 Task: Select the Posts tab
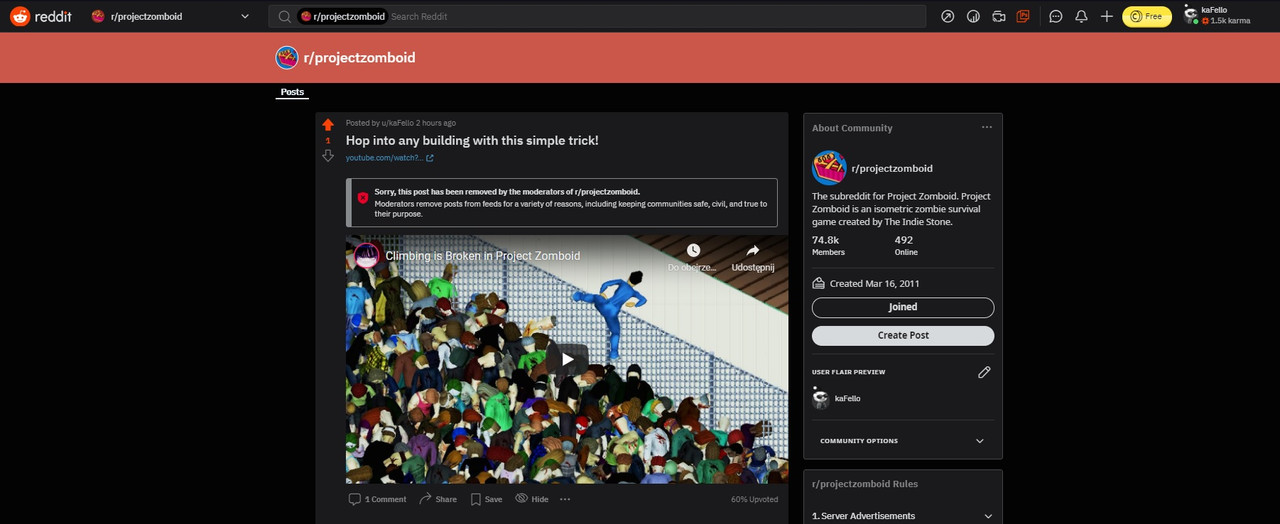pos(292,92)
